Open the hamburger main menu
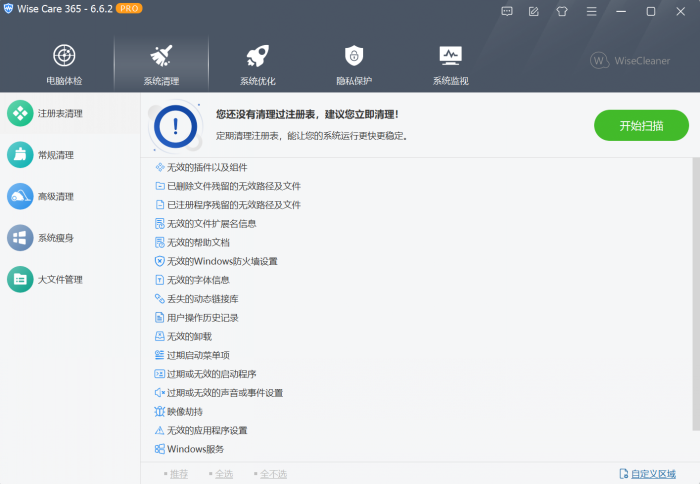Screen dimensions: 700x484 tap(592, 12)
